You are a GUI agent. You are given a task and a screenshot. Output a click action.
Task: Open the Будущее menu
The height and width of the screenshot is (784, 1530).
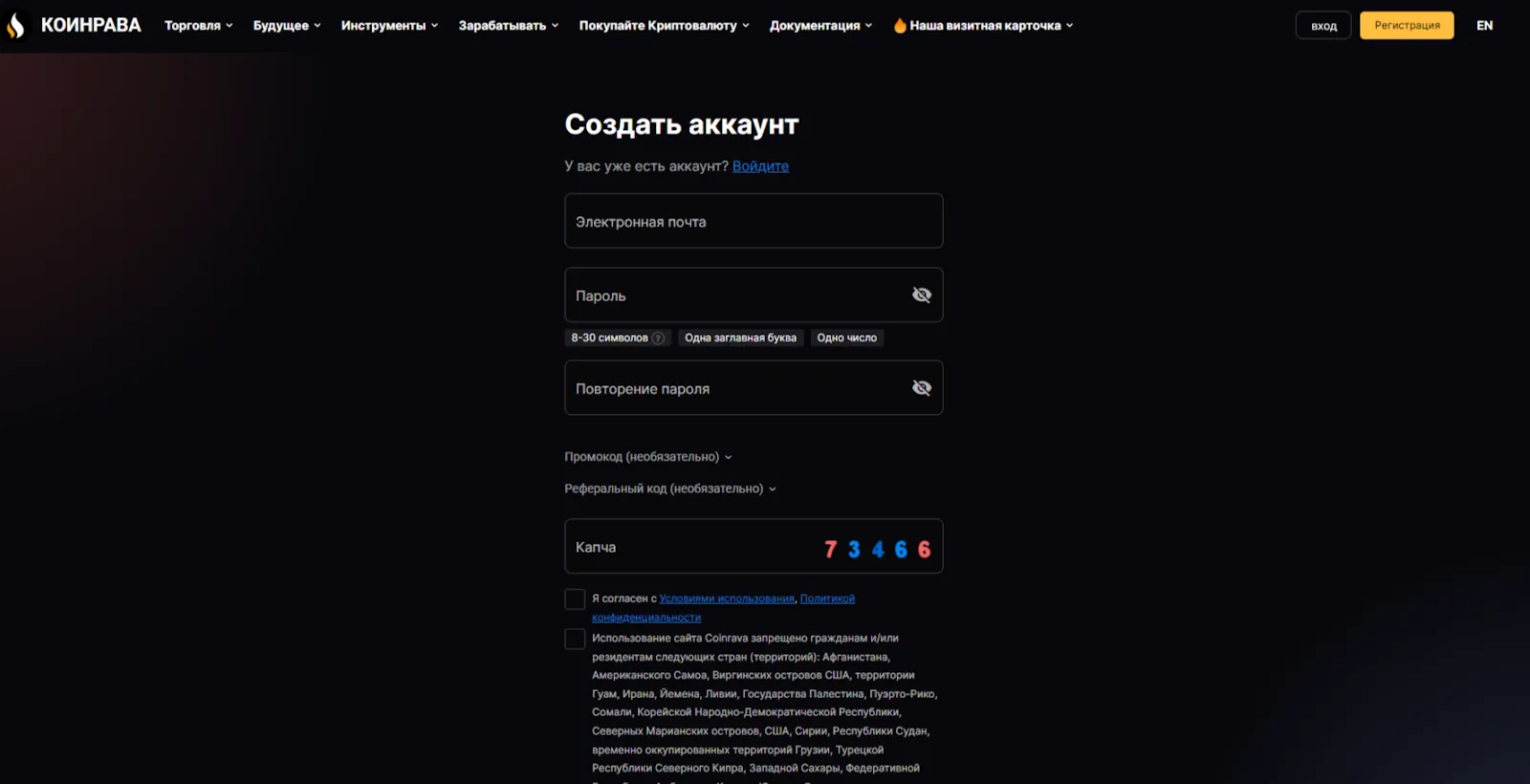pos(287,26)
